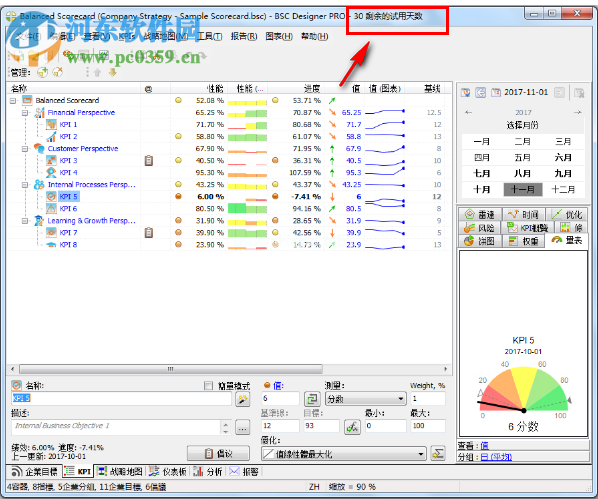Switch to the 仪表板 bottom tab
This screenshot has height=499, width=598.
[167, 472]
